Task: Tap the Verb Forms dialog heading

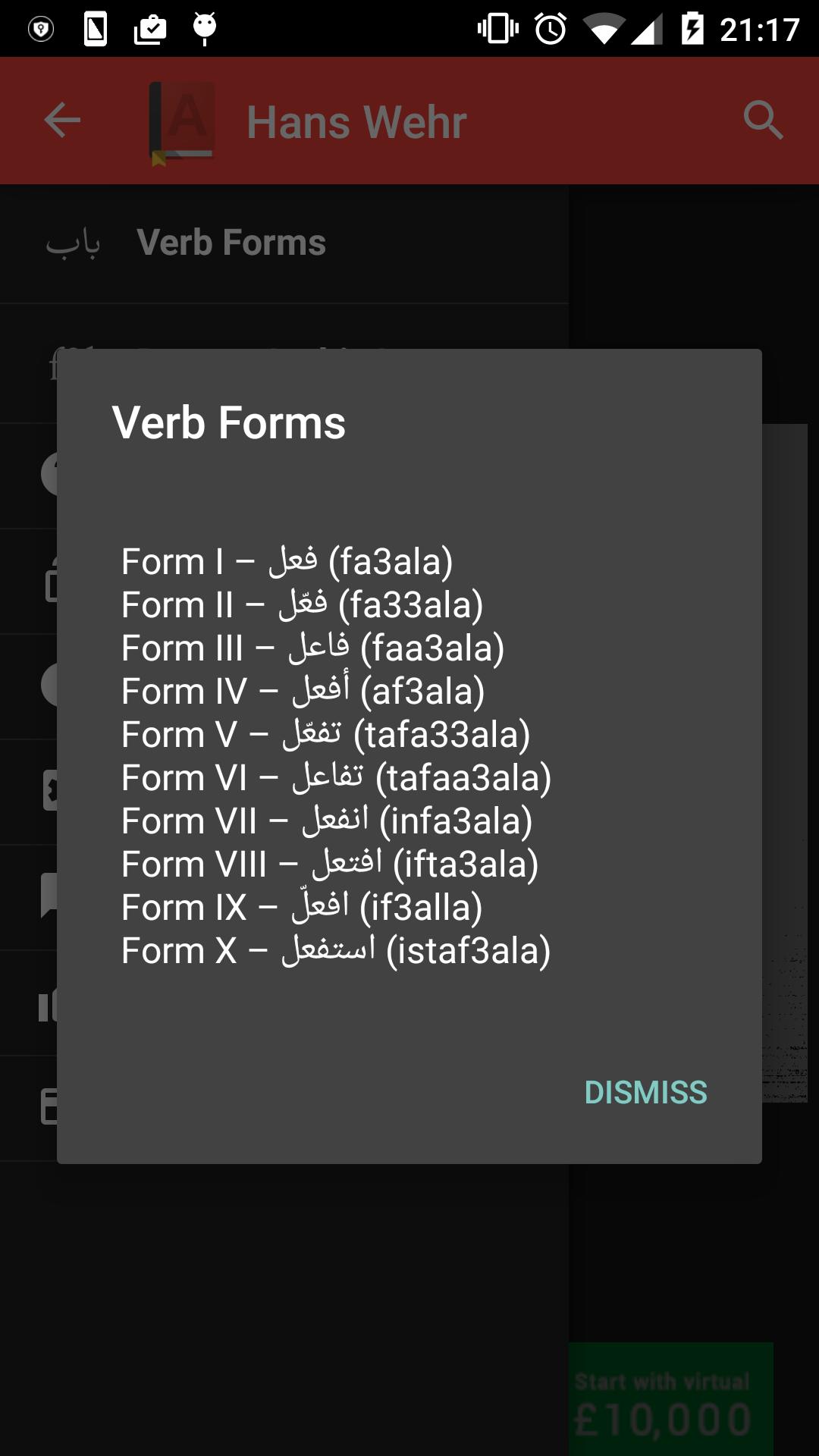Action: tap(229, 422)
